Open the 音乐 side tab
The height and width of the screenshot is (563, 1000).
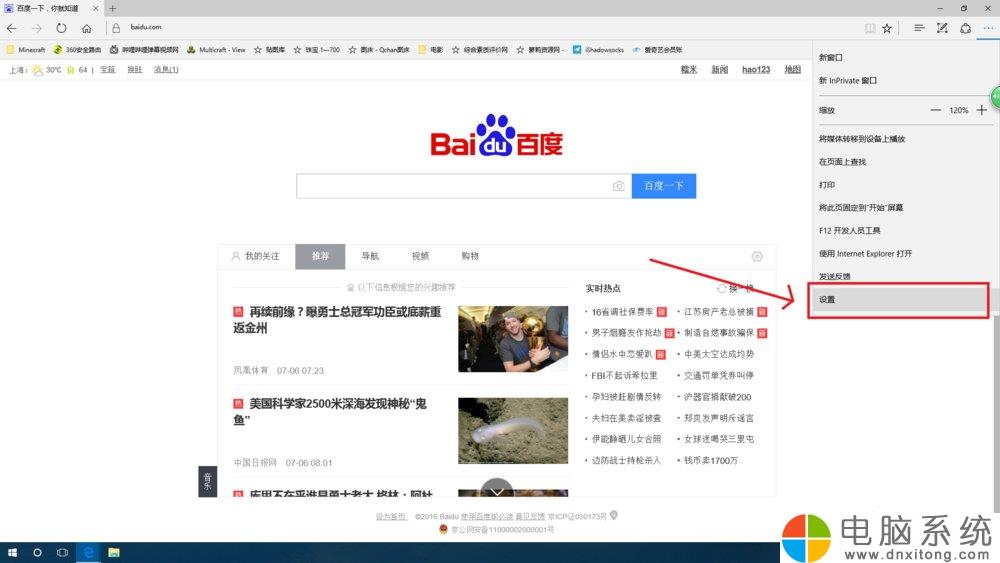(207, 481)
